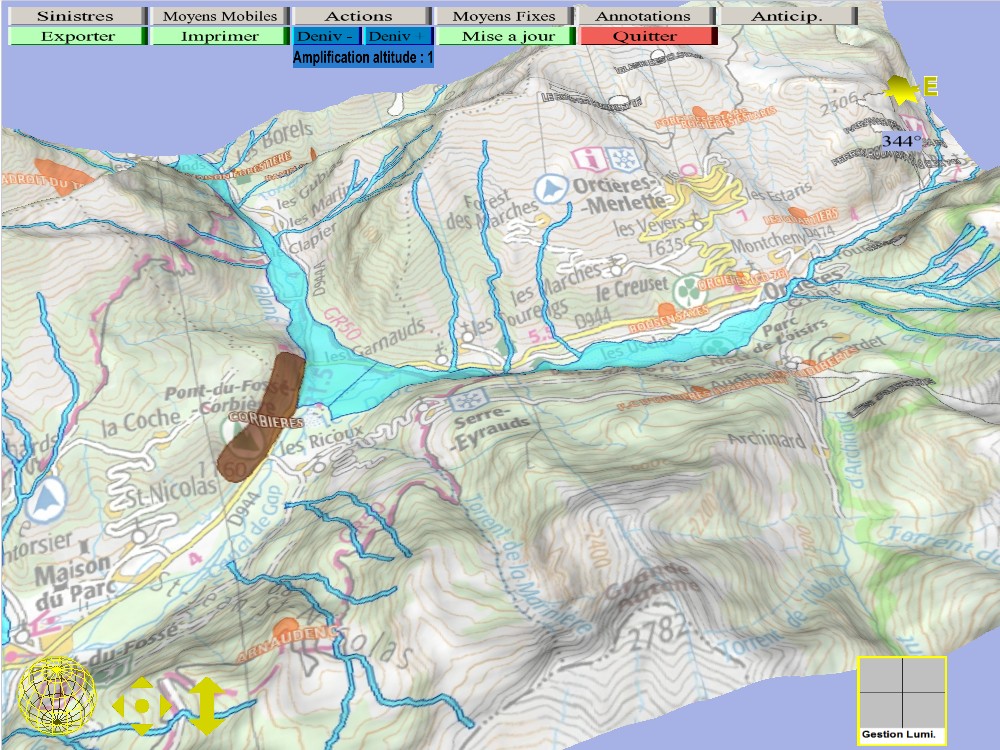Quit via the red Quitter button
1000x750 pixels.
tap(648, 36)
